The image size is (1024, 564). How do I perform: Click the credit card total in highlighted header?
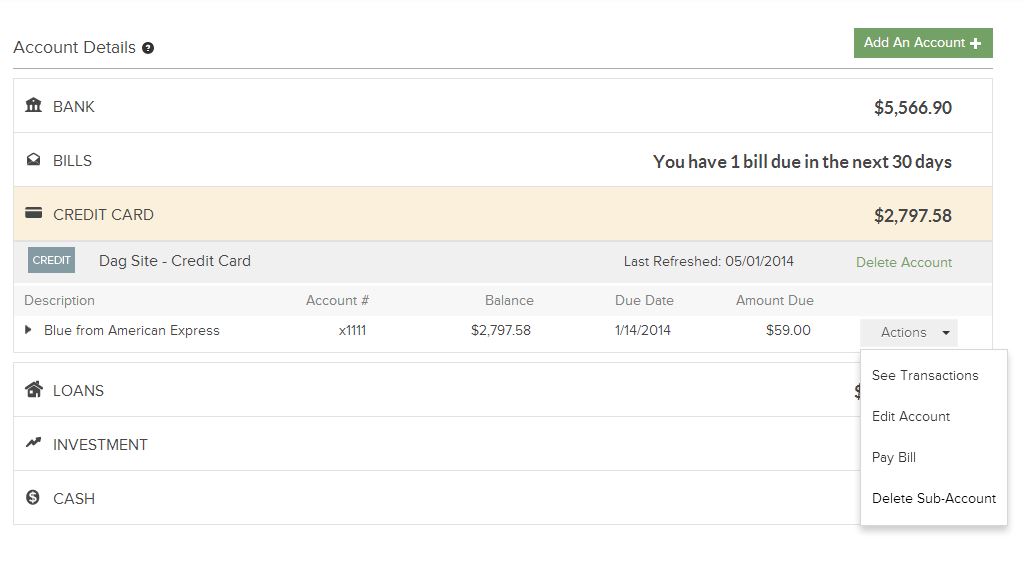(x=913, y=216)
